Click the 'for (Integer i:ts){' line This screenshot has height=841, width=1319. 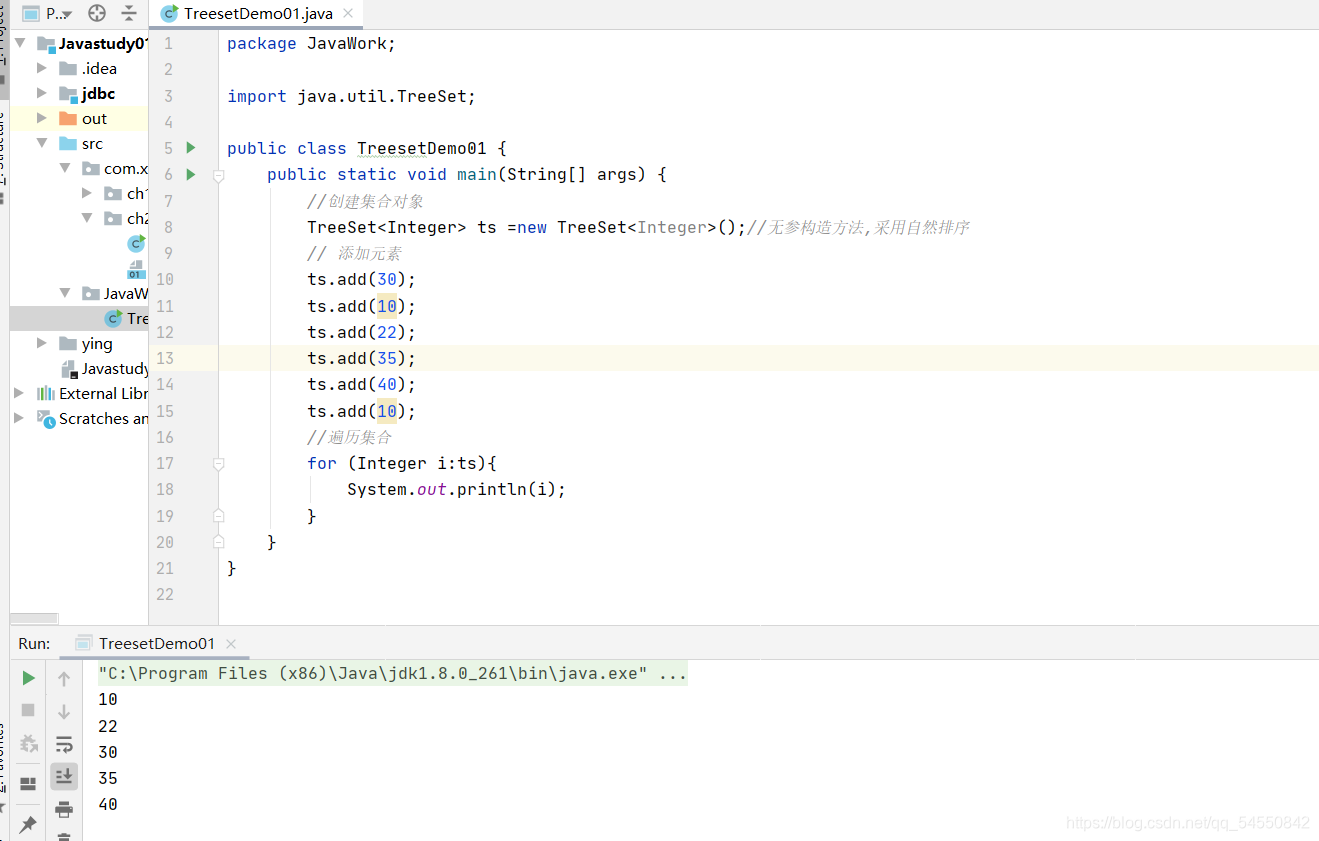pyautogui.click(x=402, y=464)
